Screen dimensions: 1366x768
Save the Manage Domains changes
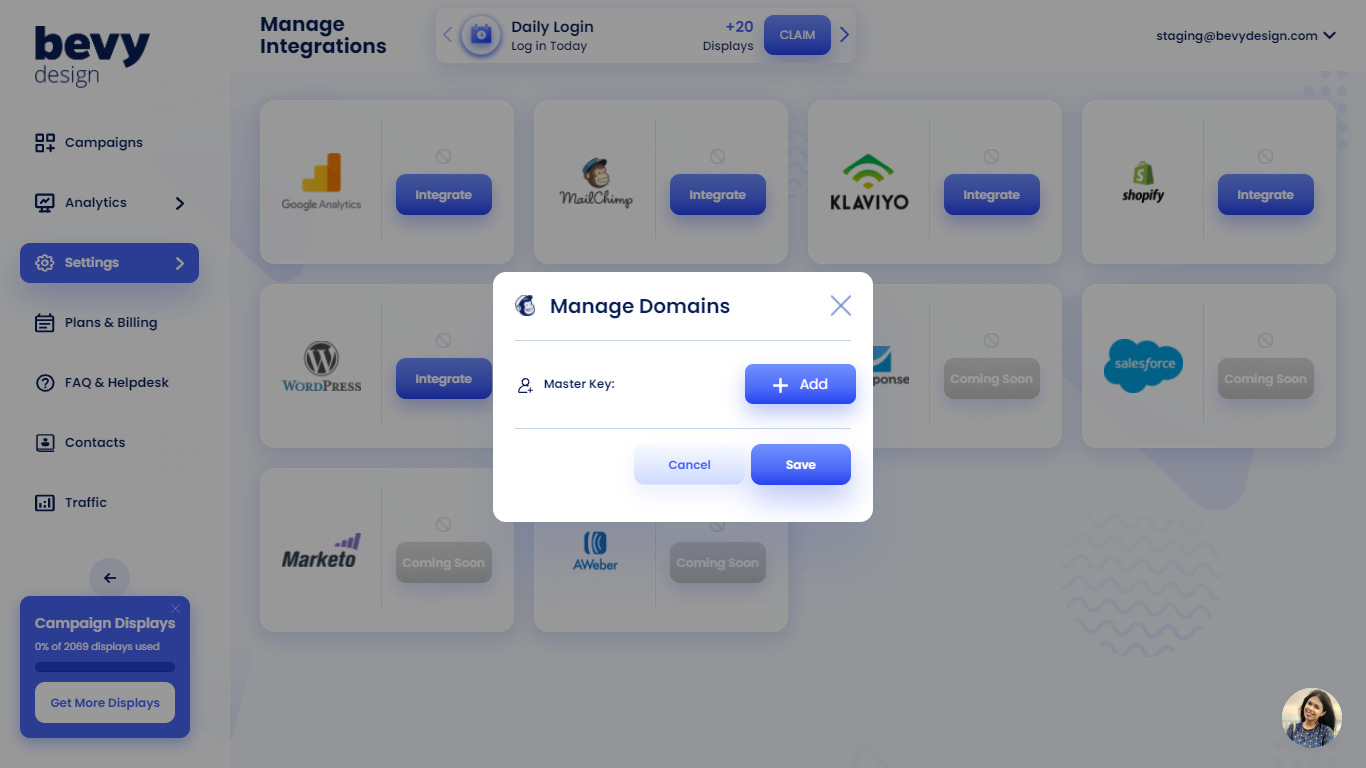coord(800,464)
